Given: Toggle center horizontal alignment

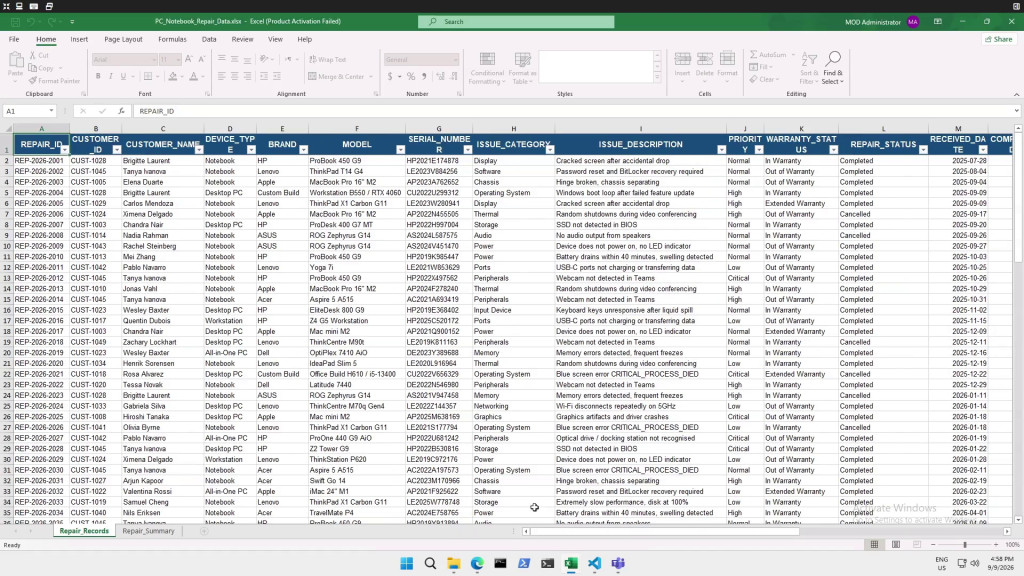Looking at the screenshot, I should coord(234,76).
